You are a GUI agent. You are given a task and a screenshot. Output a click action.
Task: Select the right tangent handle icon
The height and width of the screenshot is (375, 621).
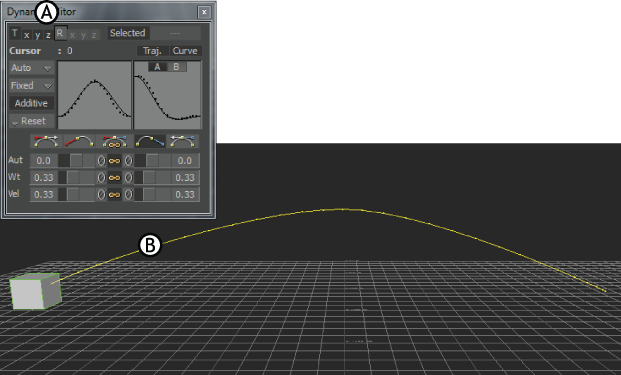click(150, 141)
